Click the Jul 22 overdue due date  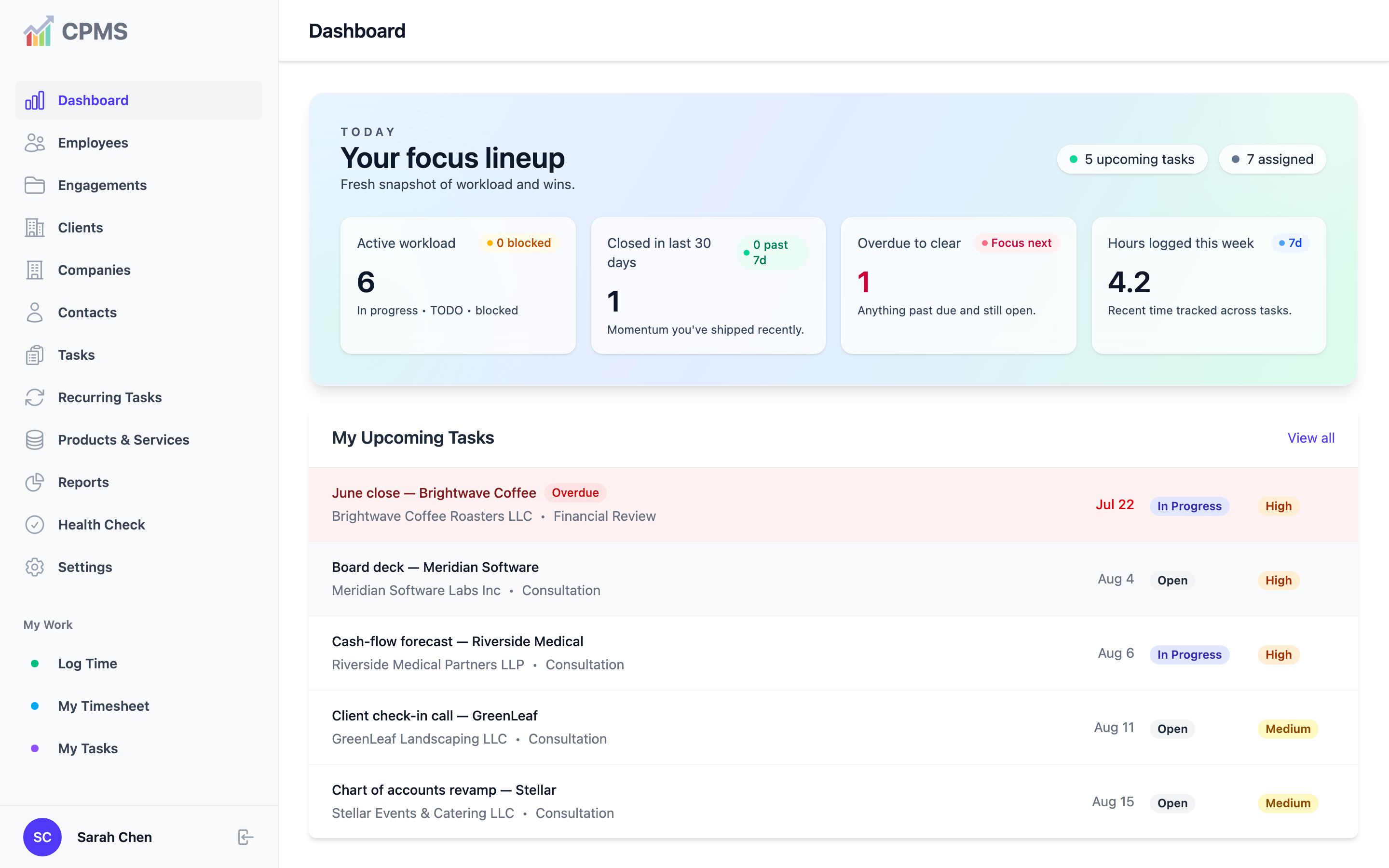pos(1115,504)
